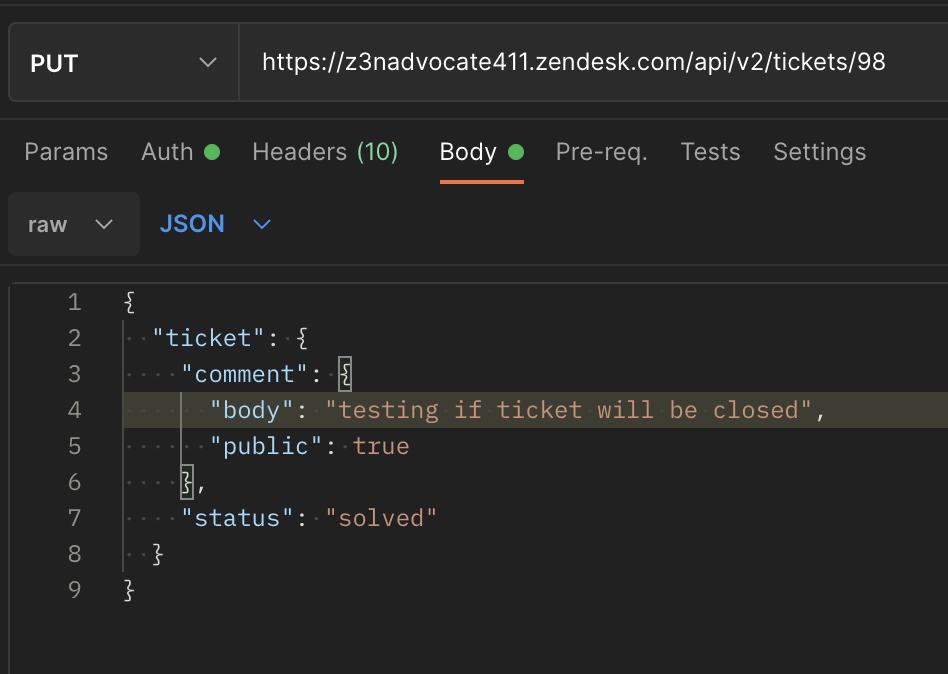Click the green dot beside Auth
Image resolution: width=948 pixels, height=674 pixels.
pos(212,153)
